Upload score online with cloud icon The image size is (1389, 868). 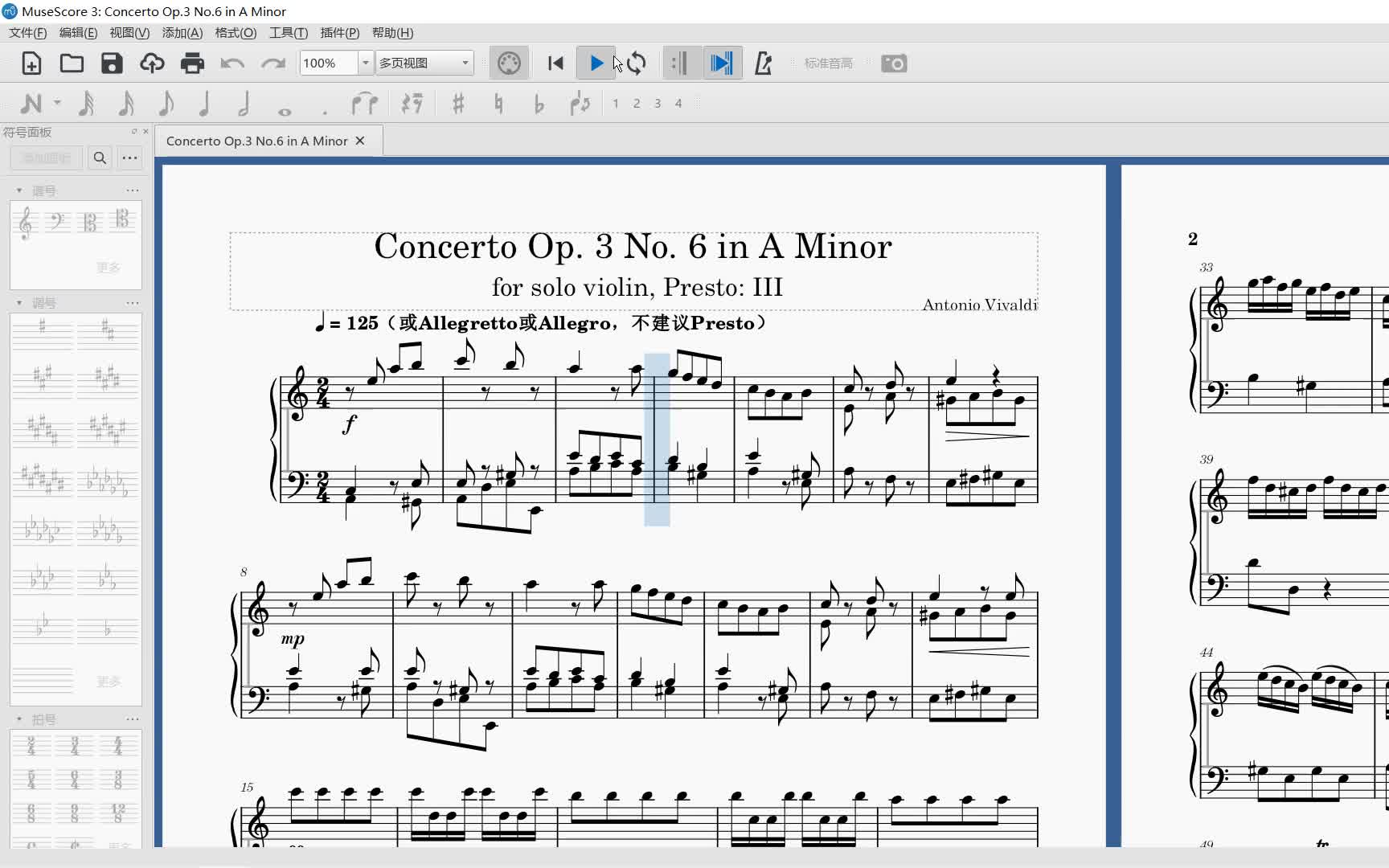coord(152,63)
